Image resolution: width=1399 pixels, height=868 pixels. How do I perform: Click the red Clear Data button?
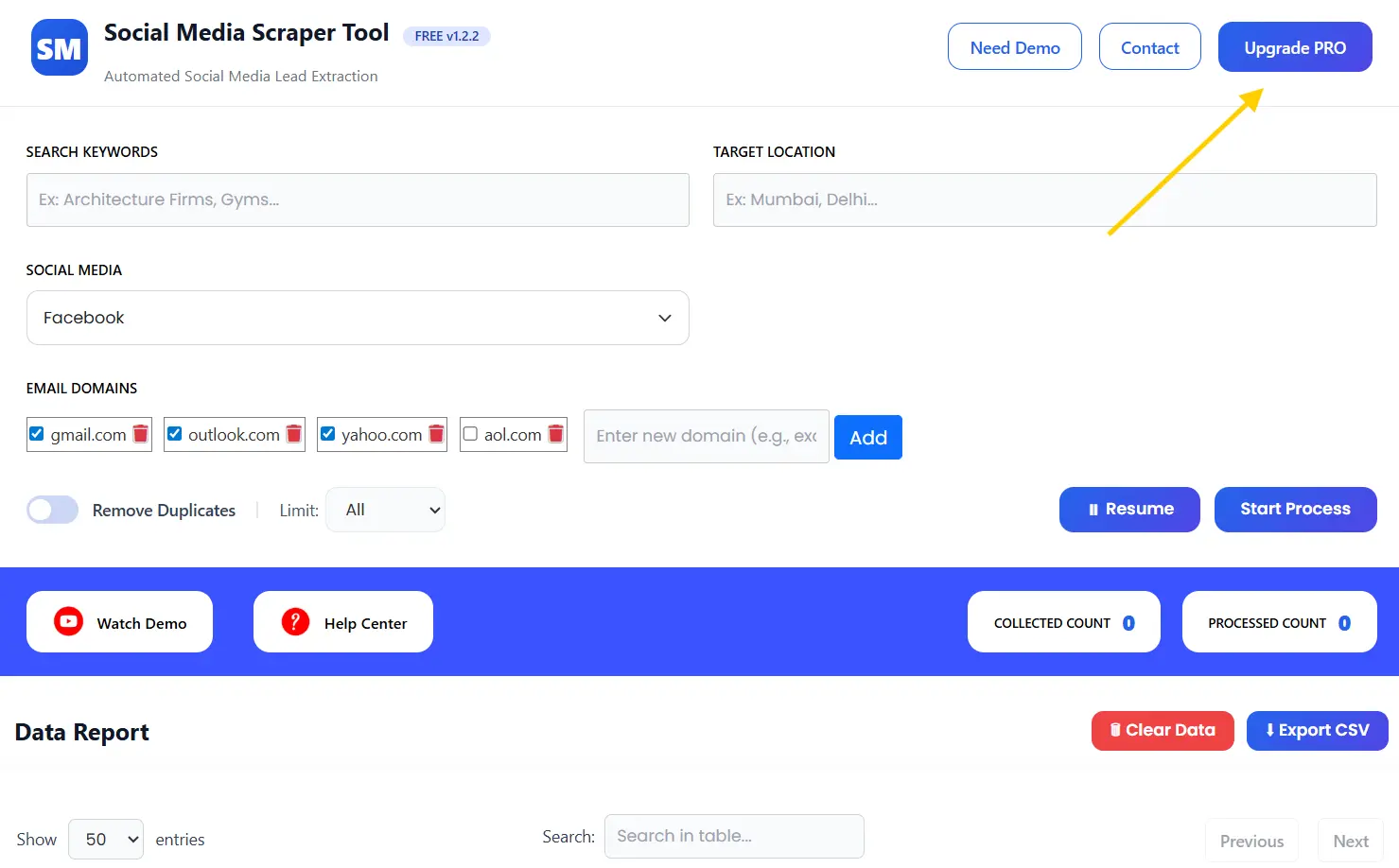pos(1163,731)
